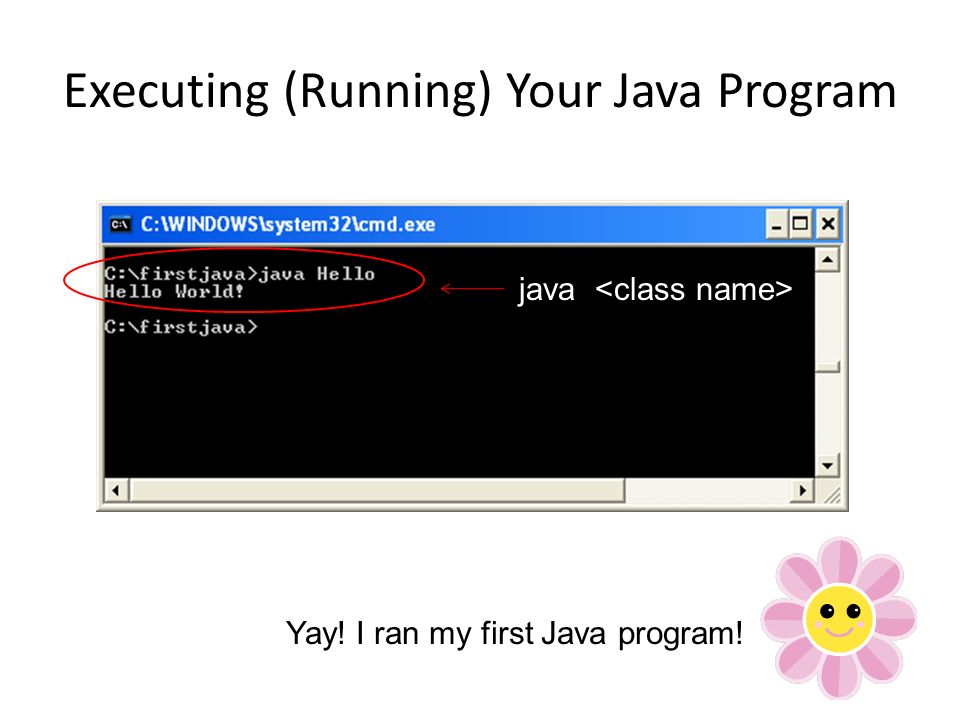
Task: Click the 'Hello World!' output line
Action: tap(174, 291)
